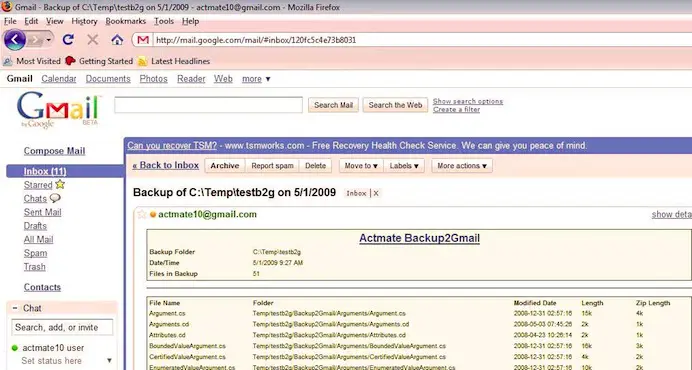The width and height of the screenshot is (692, 370).
Task: Open the Starred folder
Action: coord(38,185)
